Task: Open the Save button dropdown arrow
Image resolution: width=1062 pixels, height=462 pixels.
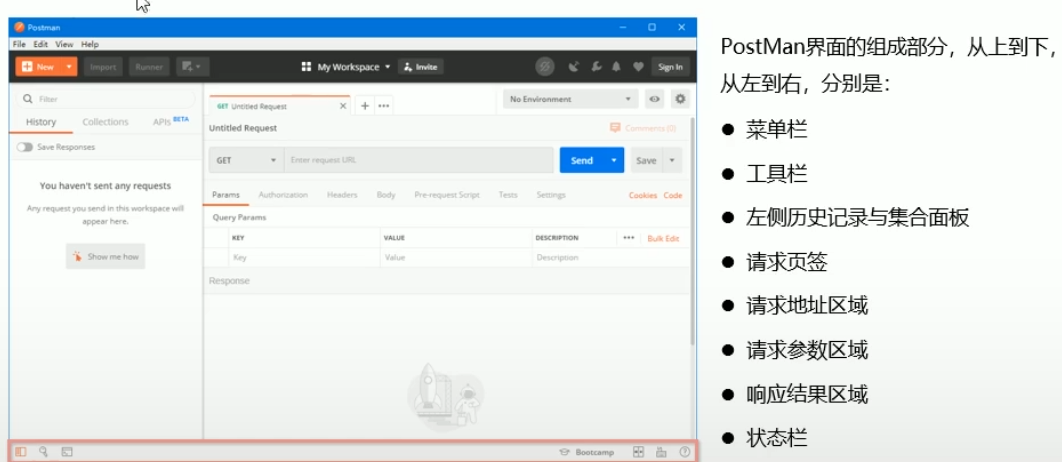Action: [672, 161]
